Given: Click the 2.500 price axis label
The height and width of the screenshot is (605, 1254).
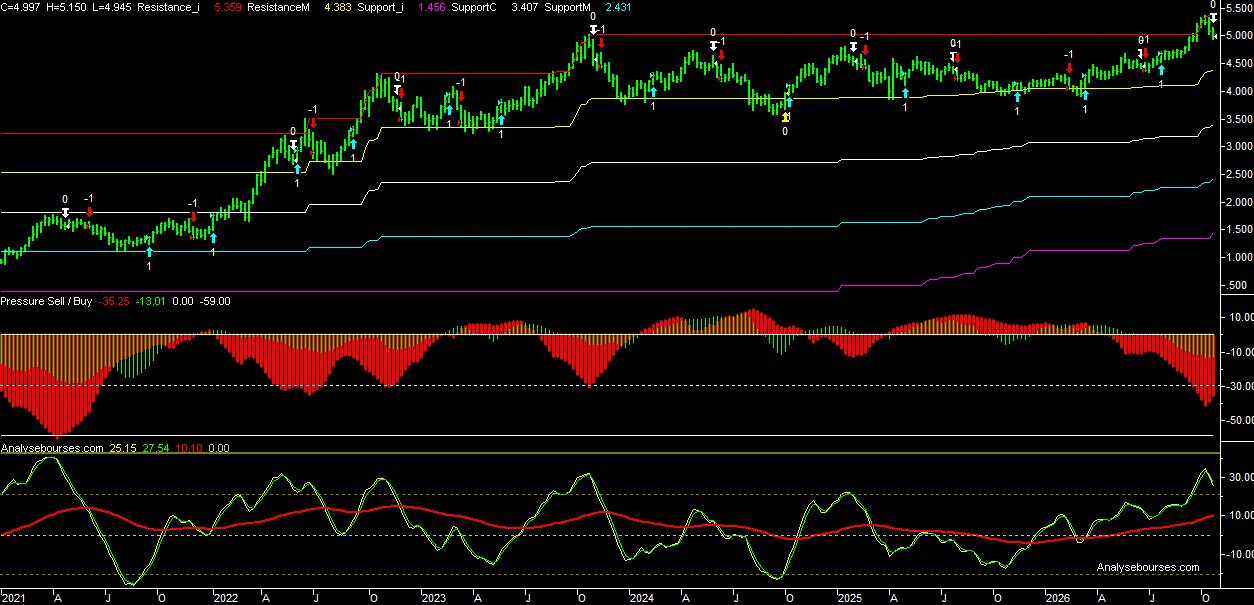Looking at the screenshot, I should (x=1237, y=175).
